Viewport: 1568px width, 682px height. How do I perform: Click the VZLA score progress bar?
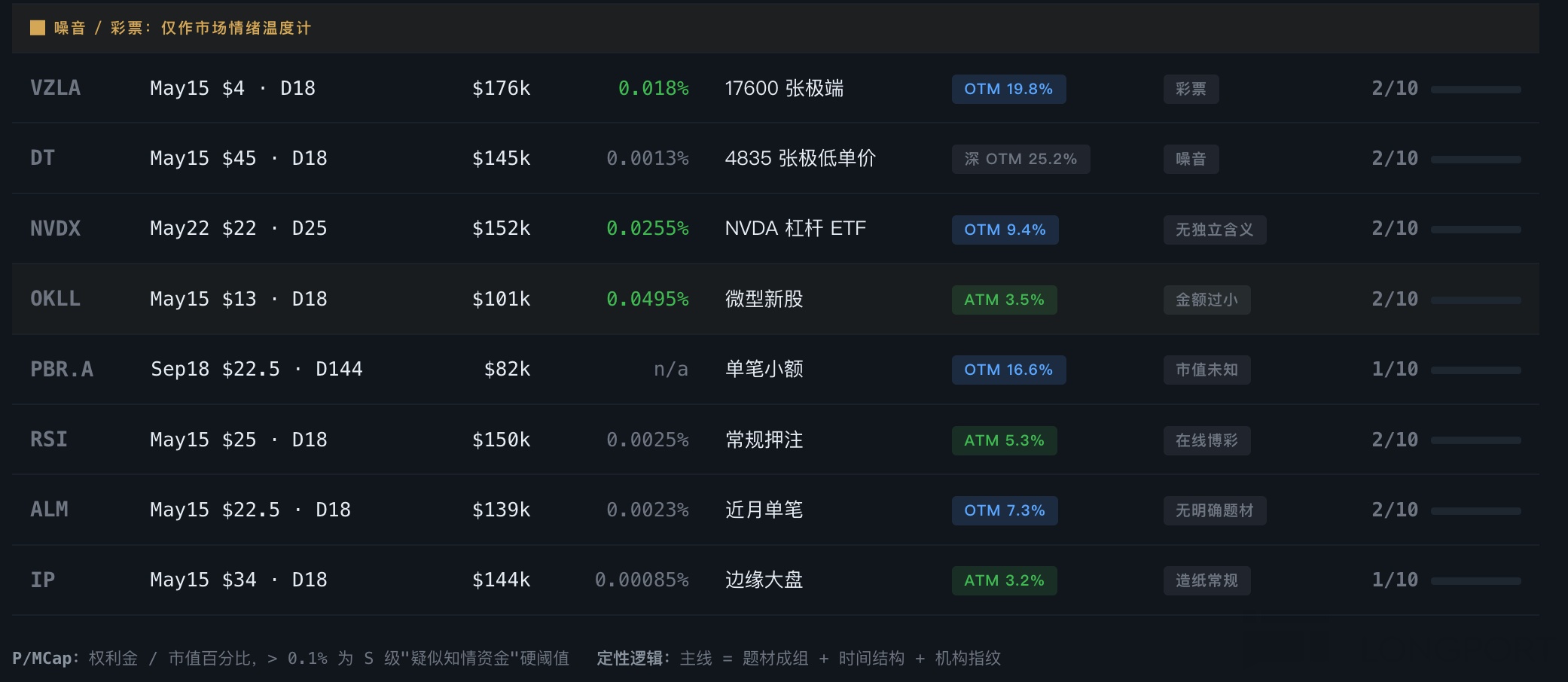pos(1475,90)
